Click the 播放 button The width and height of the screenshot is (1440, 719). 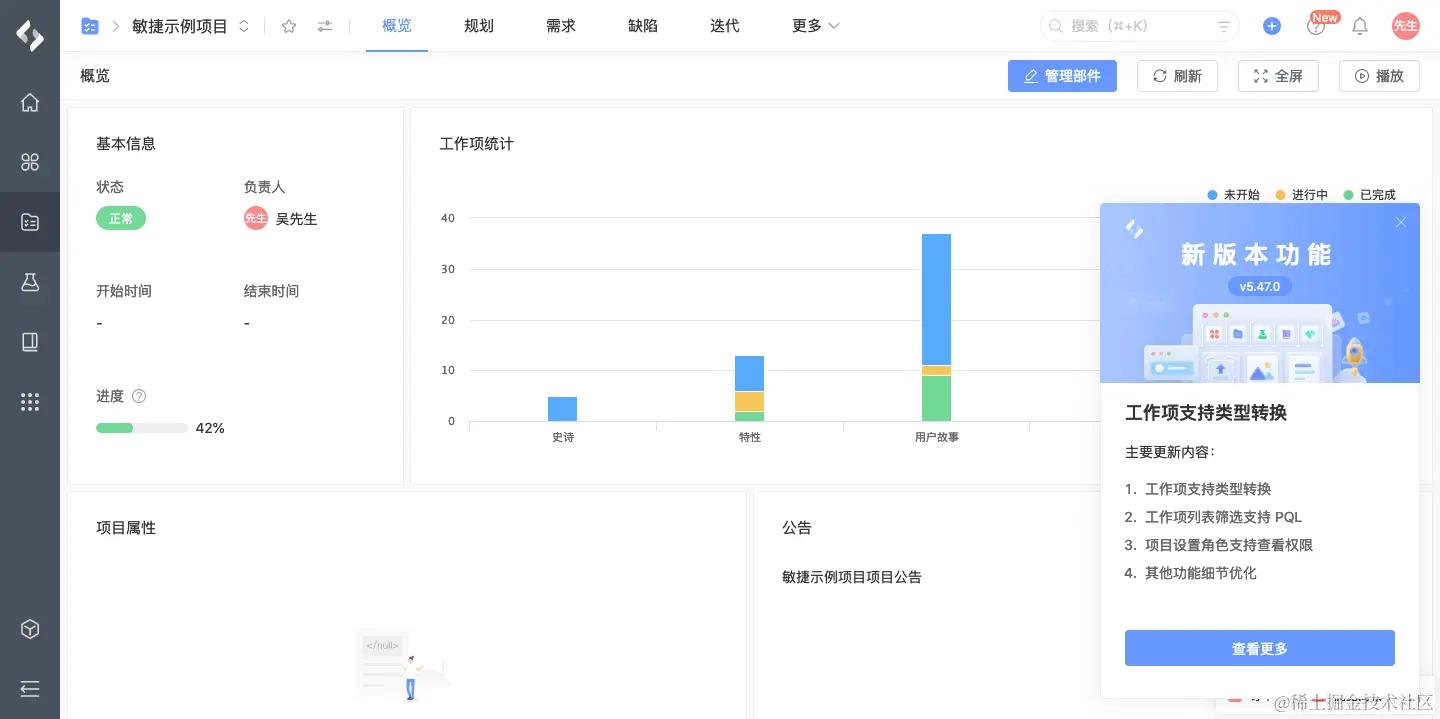point(1379,76)
